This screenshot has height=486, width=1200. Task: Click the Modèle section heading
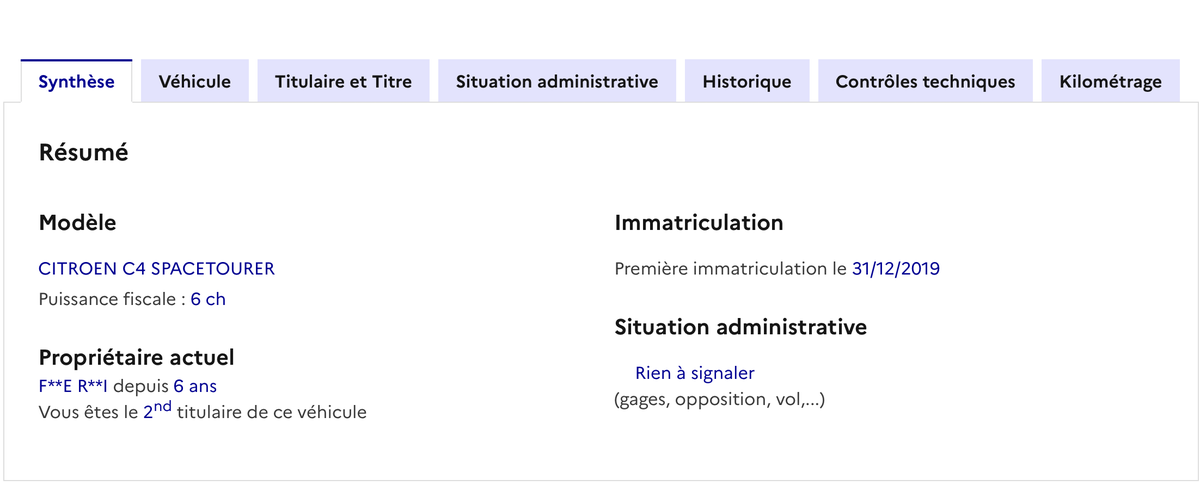[x=77, y=223]
